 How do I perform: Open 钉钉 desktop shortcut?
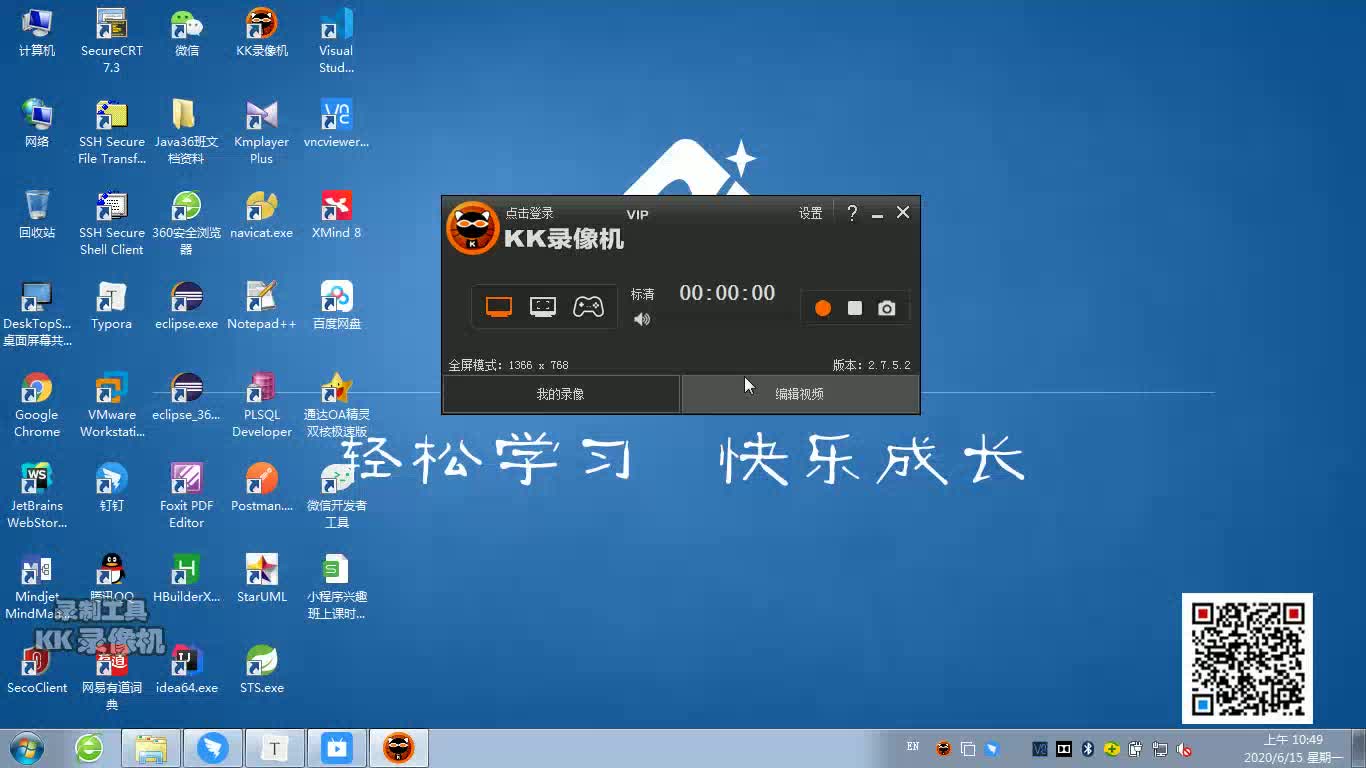(112, 489)
